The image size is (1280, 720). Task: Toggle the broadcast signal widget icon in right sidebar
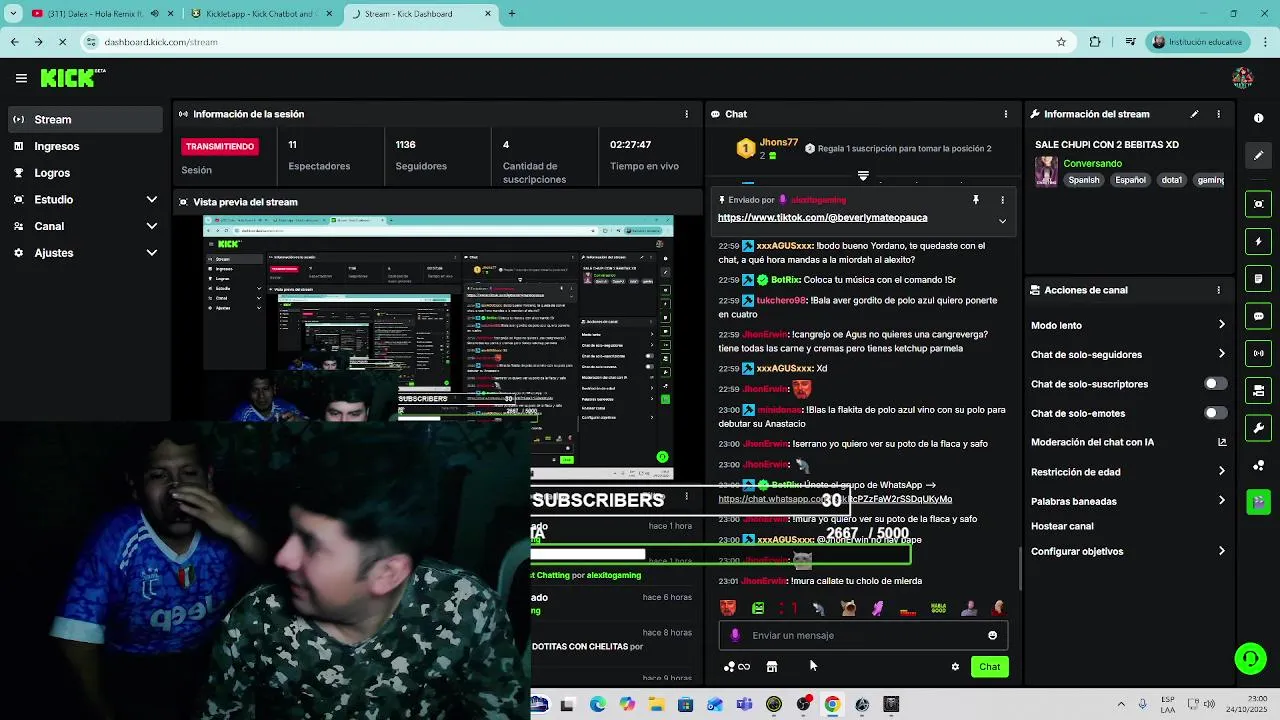[x=1258, y=353]
